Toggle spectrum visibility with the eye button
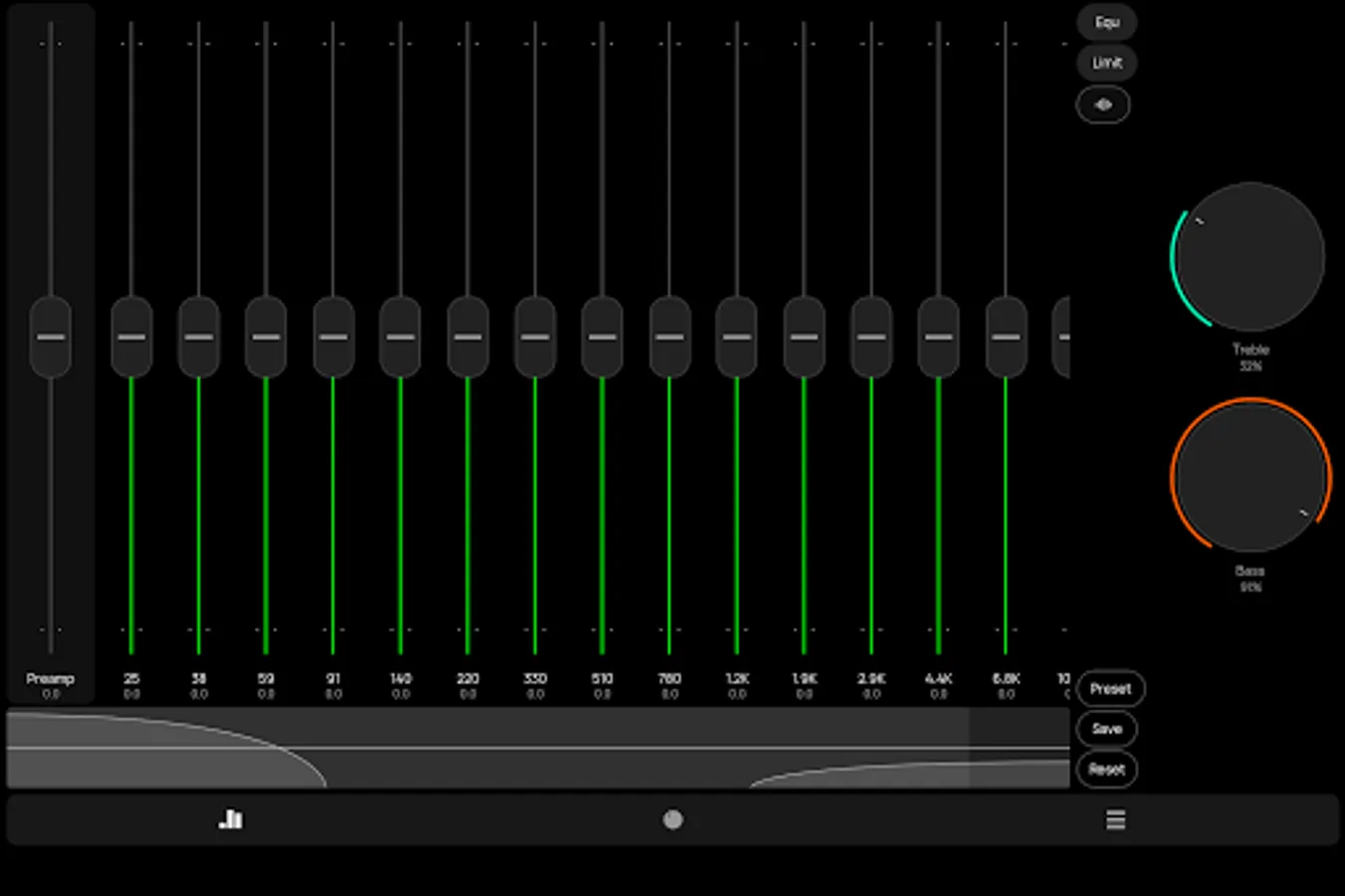This screenshot has width=1345, height=896. tap(1102, 105)
